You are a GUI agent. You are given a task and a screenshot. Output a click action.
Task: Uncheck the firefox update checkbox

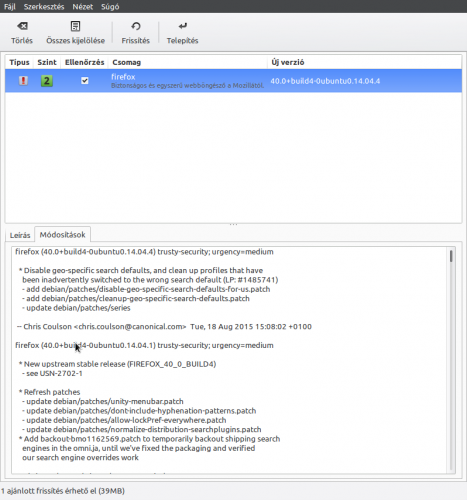(85, 81)
